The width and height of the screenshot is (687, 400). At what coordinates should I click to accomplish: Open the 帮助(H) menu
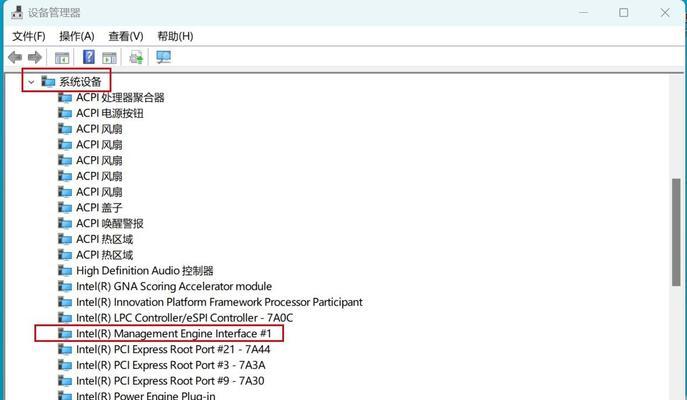tap(175, 36)
